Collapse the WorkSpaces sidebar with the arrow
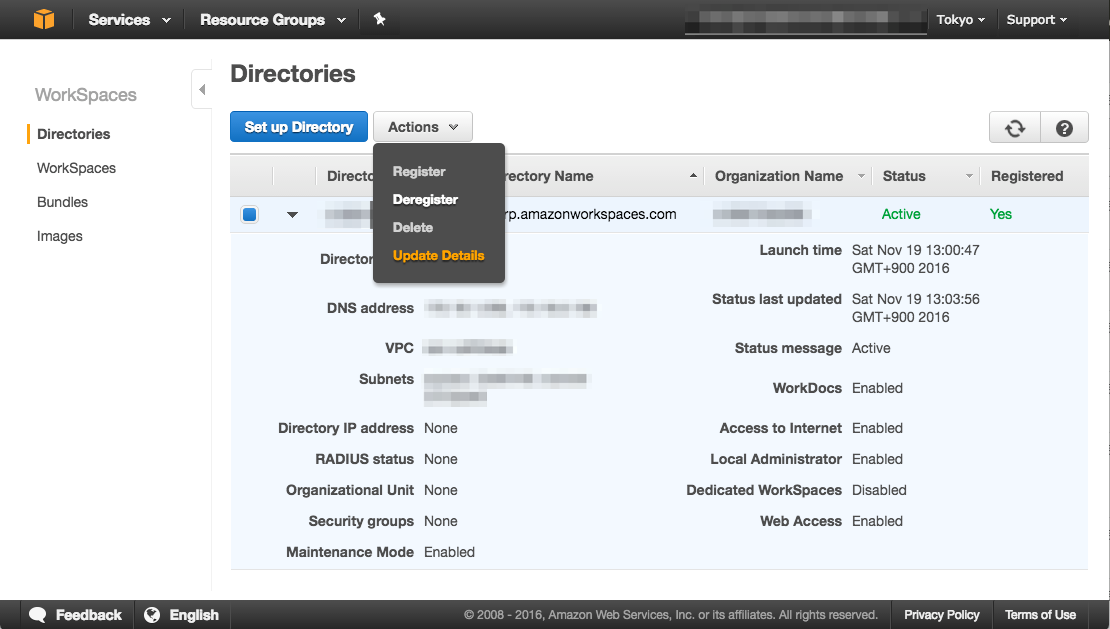This screenshot has width=1110, height=629. tap(201, 88)
